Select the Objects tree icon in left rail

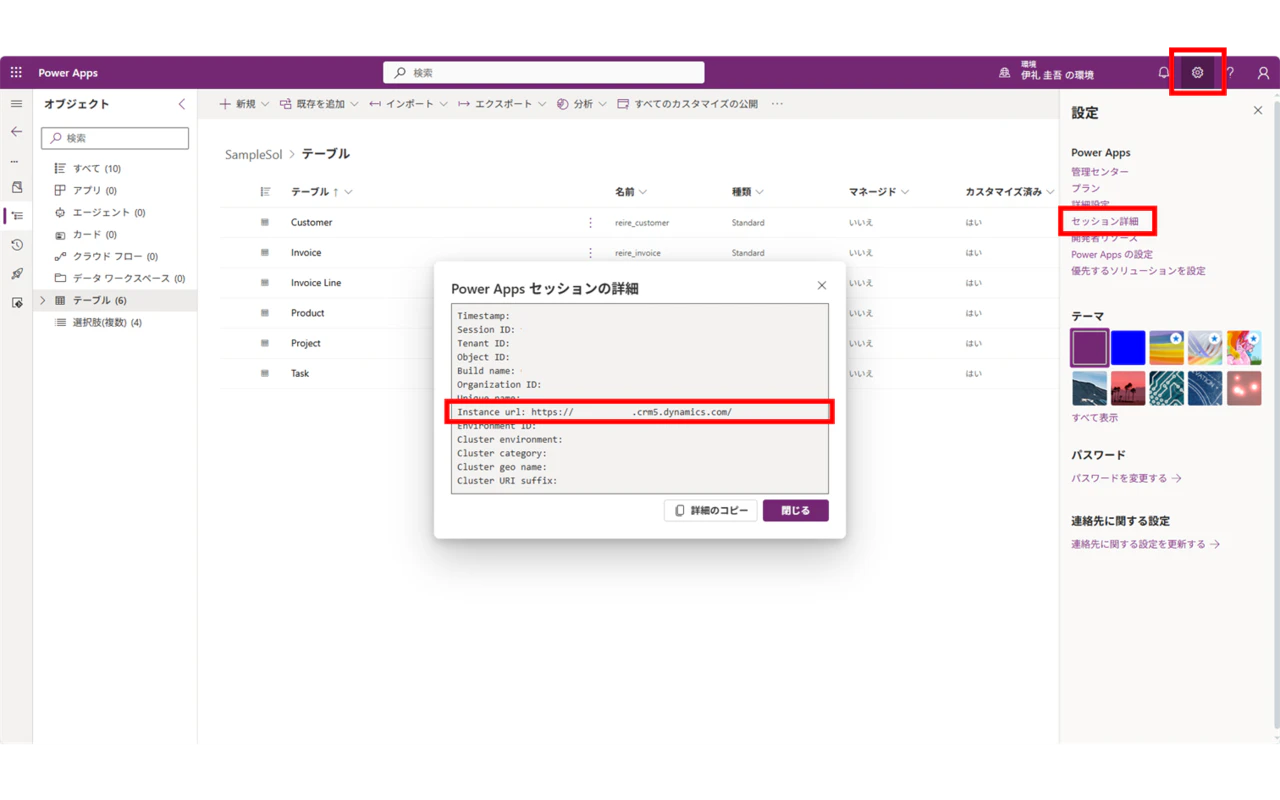click(17, 216)
